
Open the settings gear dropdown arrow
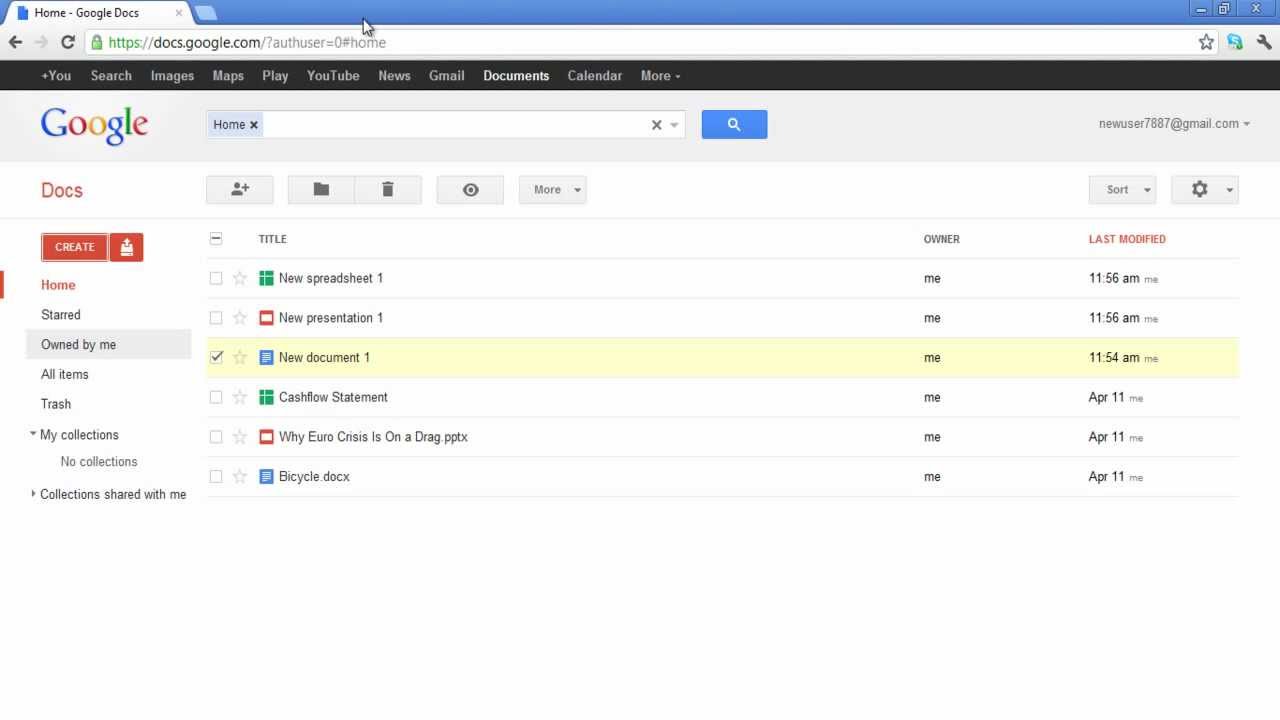[1229, 190]
